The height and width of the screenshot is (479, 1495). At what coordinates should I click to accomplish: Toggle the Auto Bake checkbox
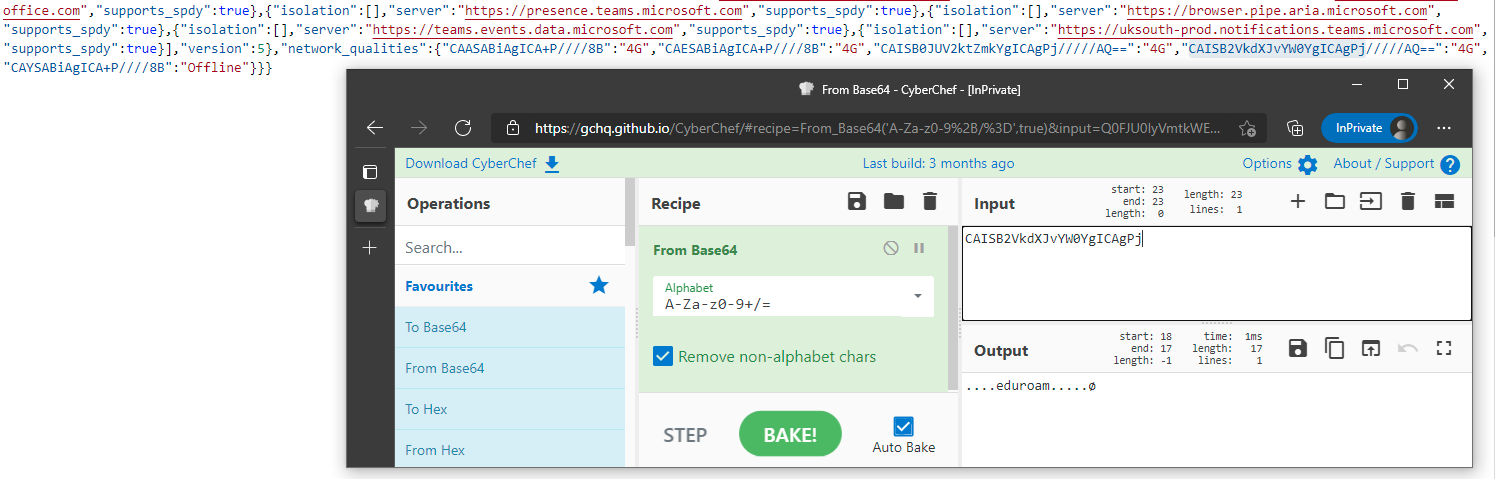(904, 427)
